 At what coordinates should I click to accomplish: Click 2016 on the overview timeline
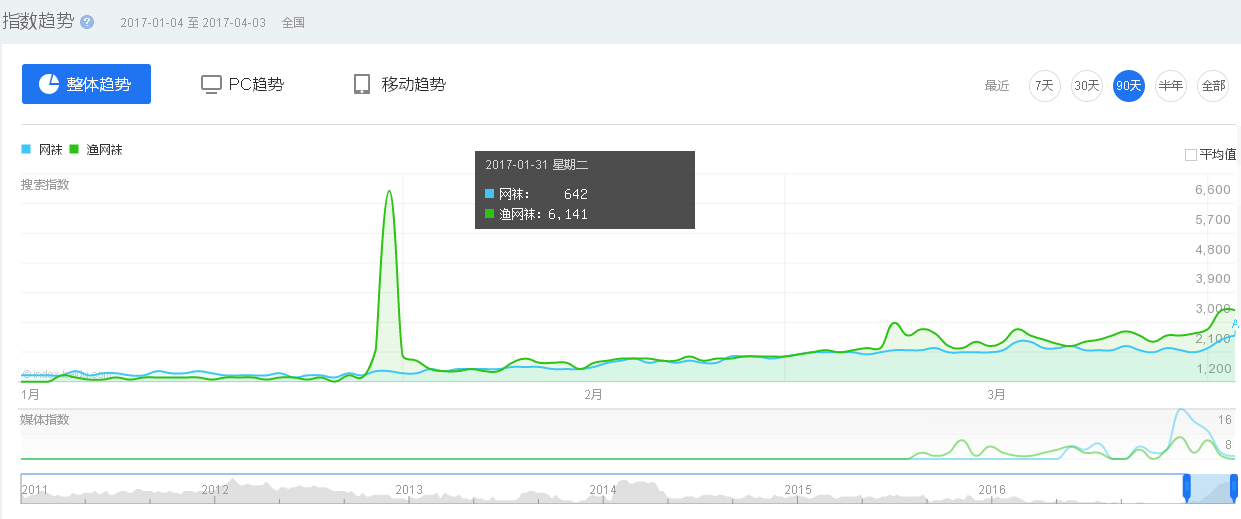pos(992,490)
